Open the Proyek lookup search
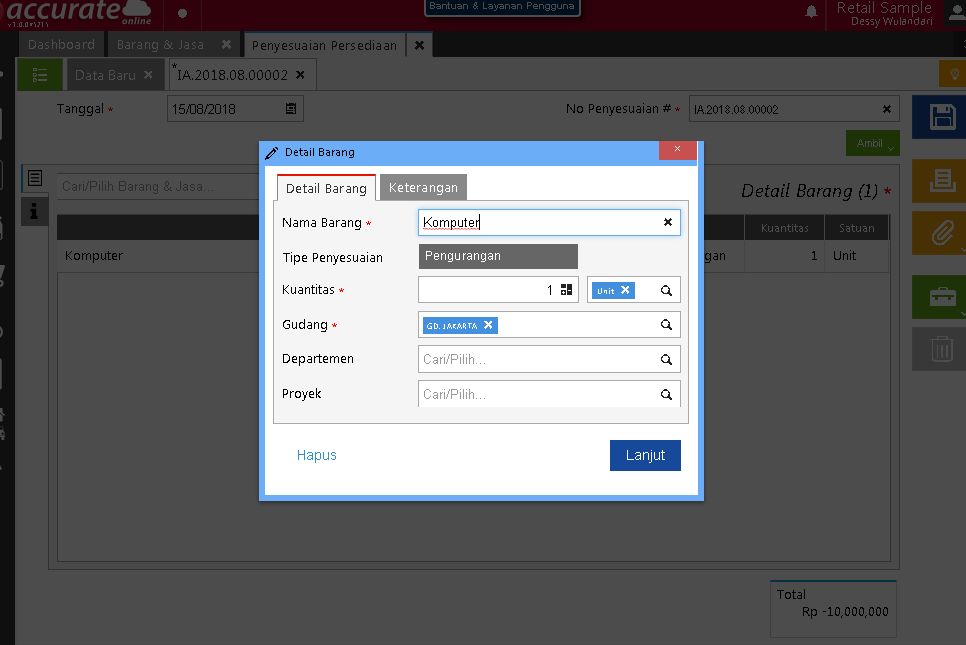 tap(666, 394)
